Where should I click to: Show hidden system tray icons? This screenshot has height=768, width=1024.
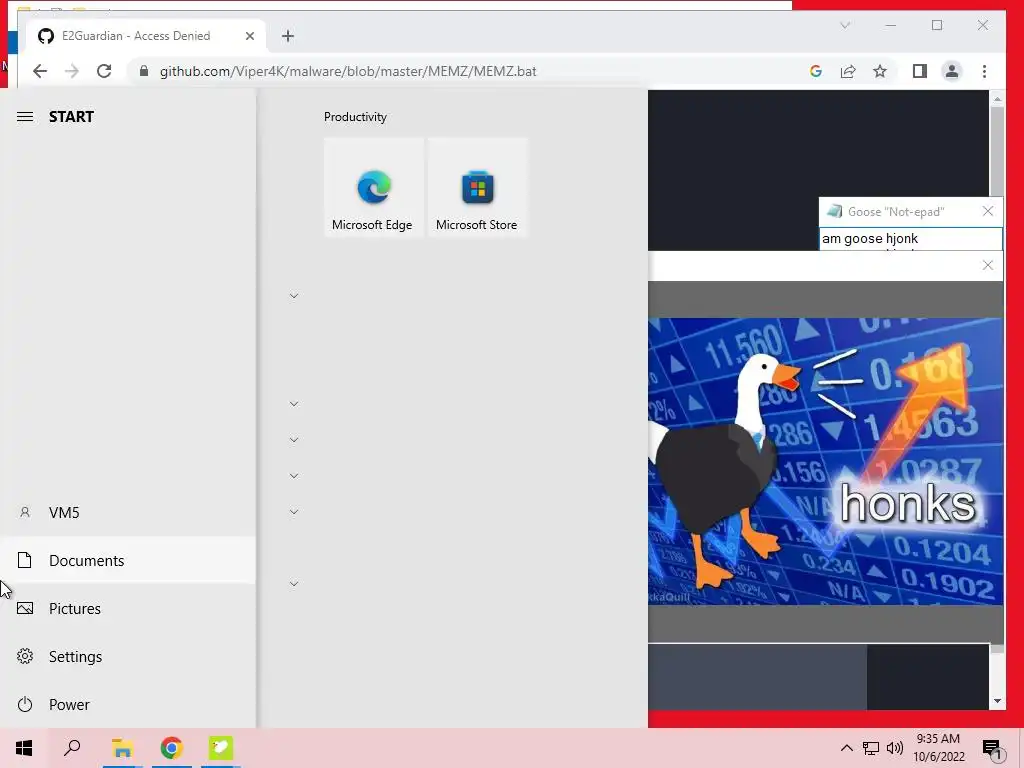(x=846, y=748)
